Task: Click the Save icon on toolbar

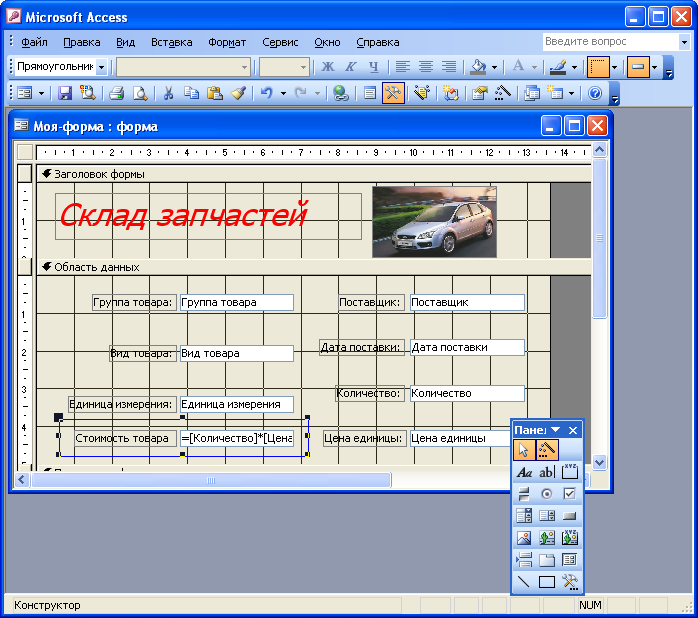Action: tap(65, 93)
